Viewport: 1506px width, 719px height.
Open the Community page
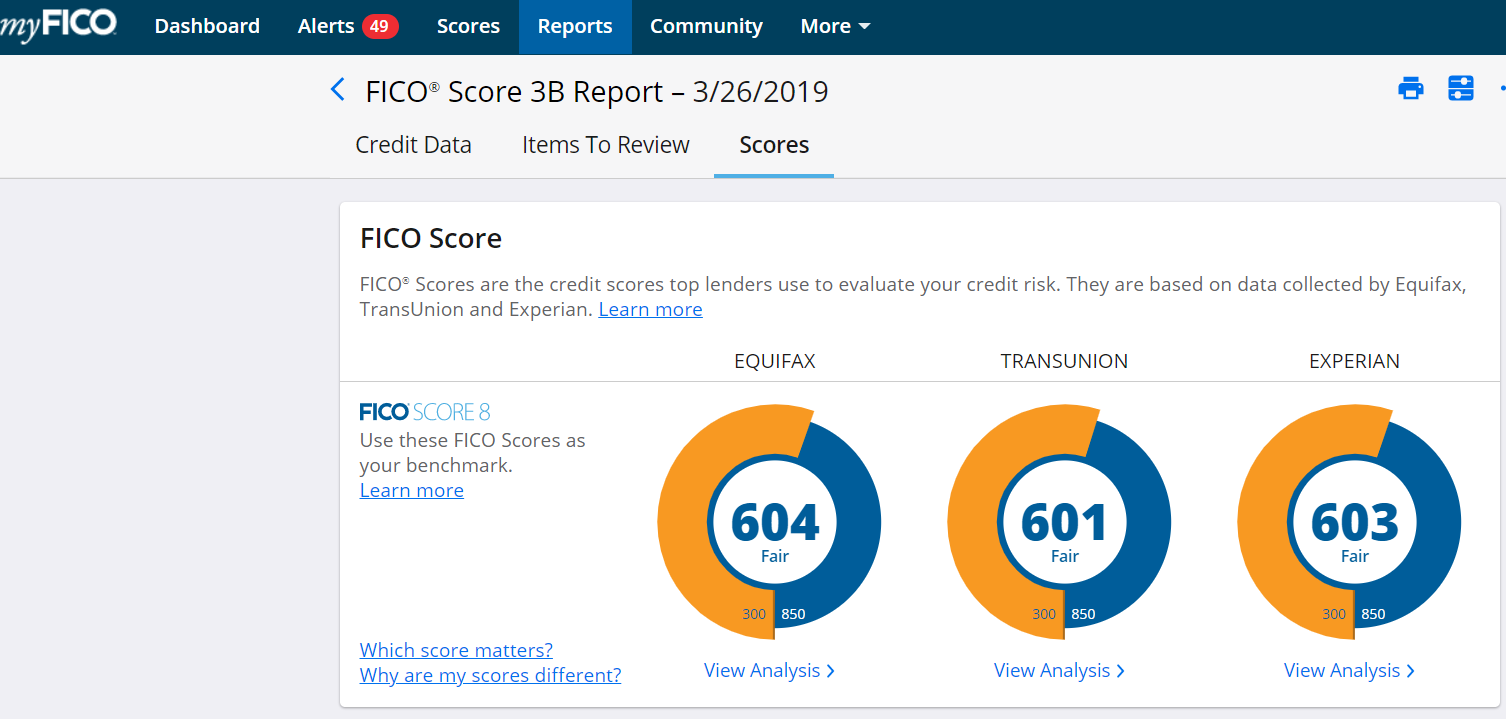[x=706, y=27]
